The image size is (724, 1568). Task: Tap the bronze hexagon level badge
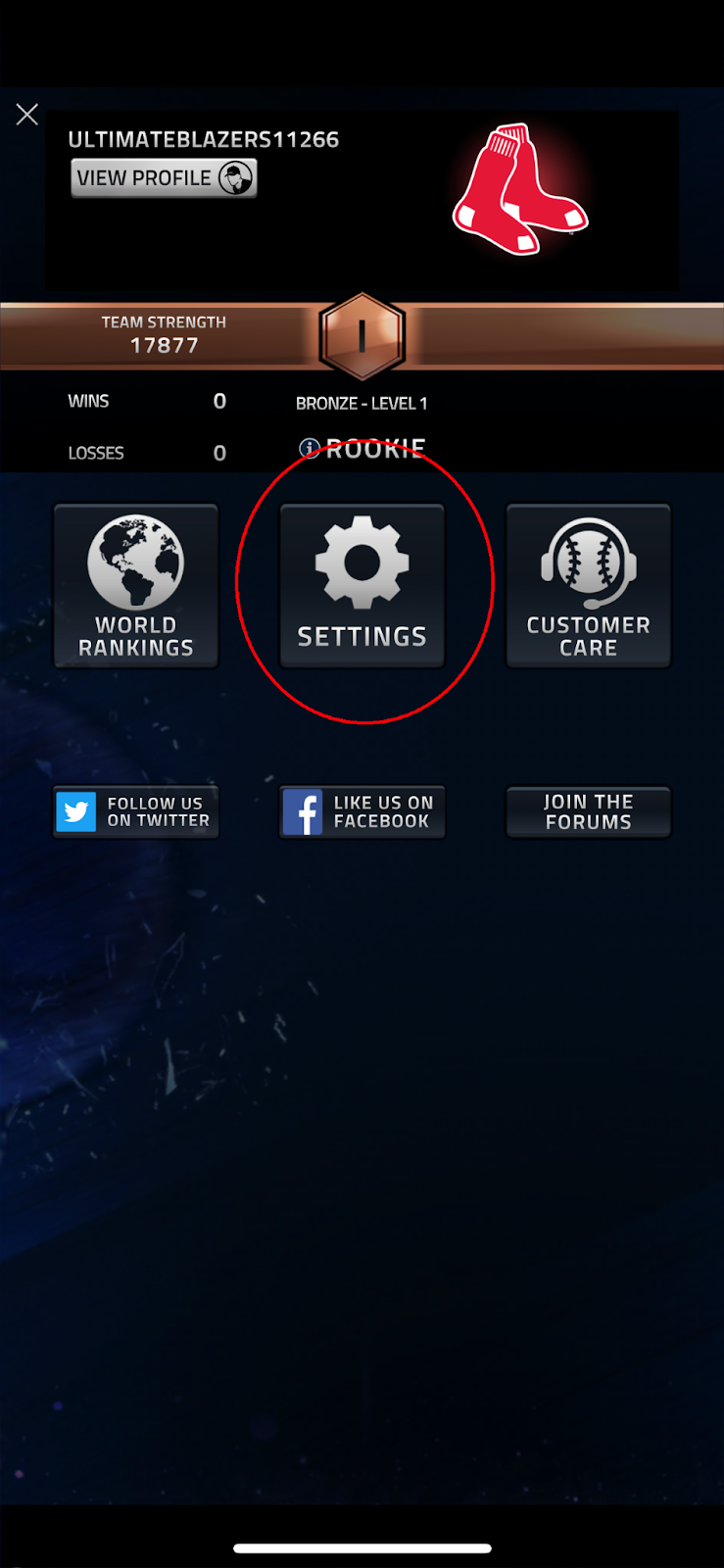(362, 336)
